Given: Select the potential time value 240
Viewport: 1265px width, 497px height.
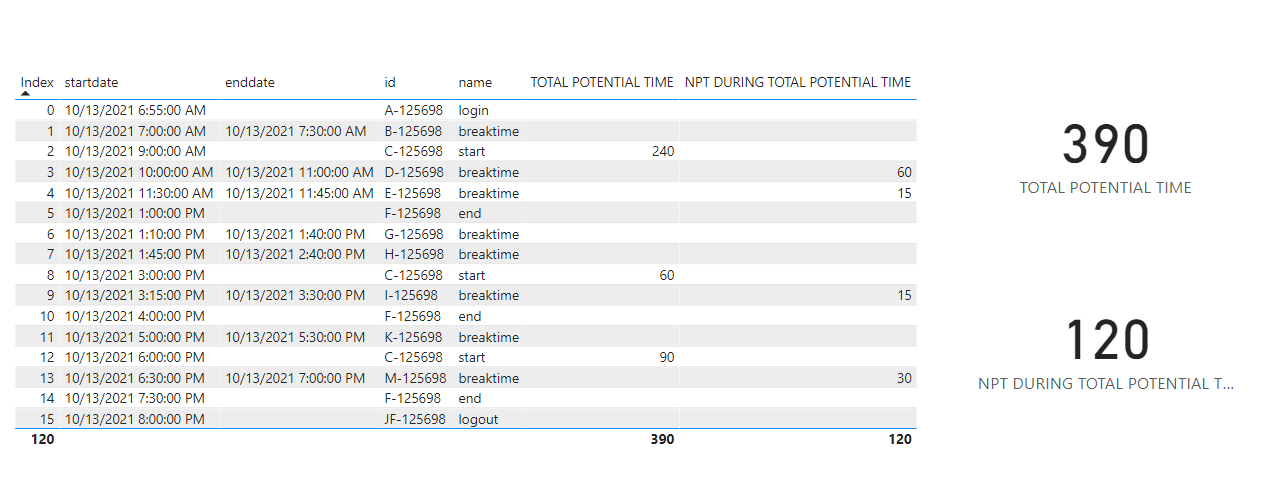Looking at the screenshot, I should [x=662, y=152].
